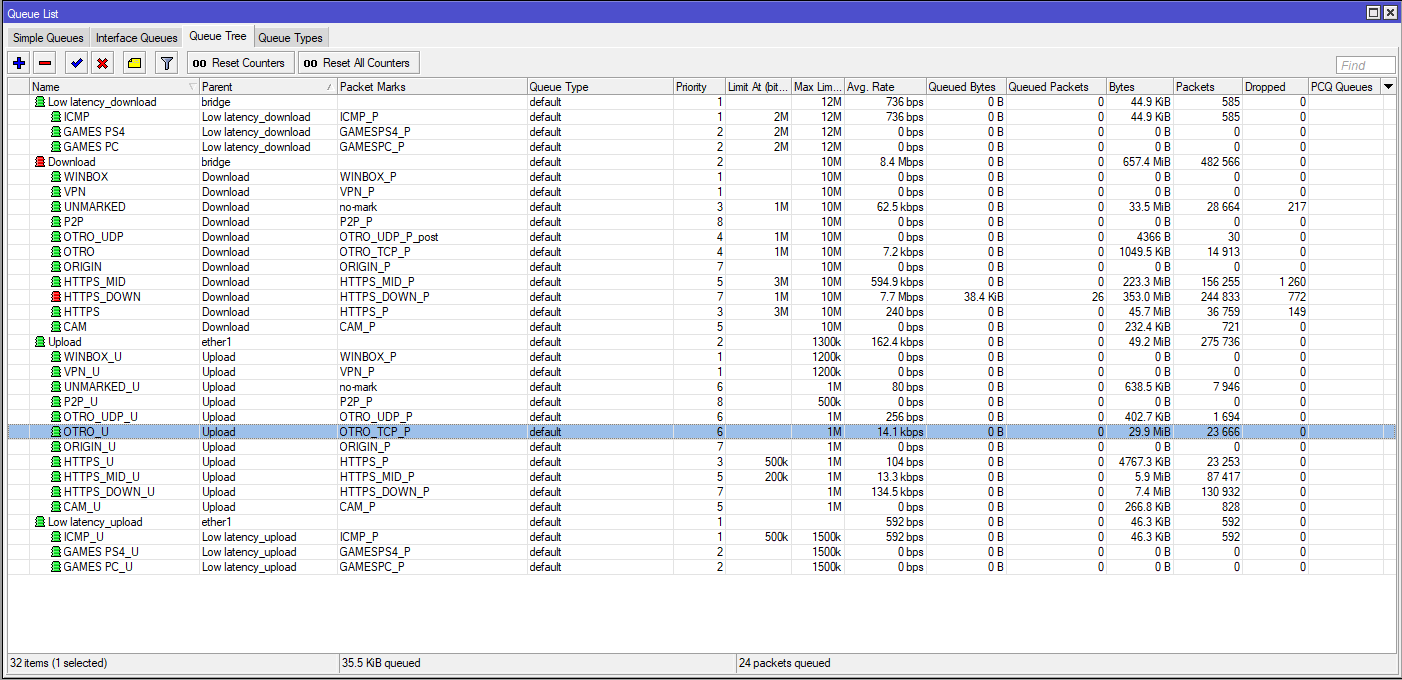Image resolution: width=1402 pixels, height=680 pixels.
Task: Select the OTRO_U queue row
Action: pyautogui.click(x=701, y=432)
